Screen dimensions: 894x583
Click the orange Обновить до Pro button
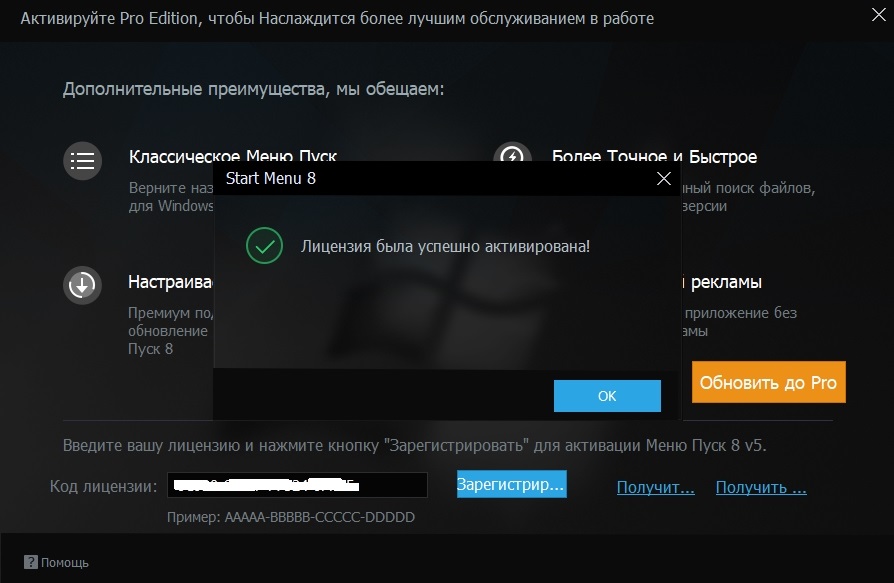coord(769,382)
